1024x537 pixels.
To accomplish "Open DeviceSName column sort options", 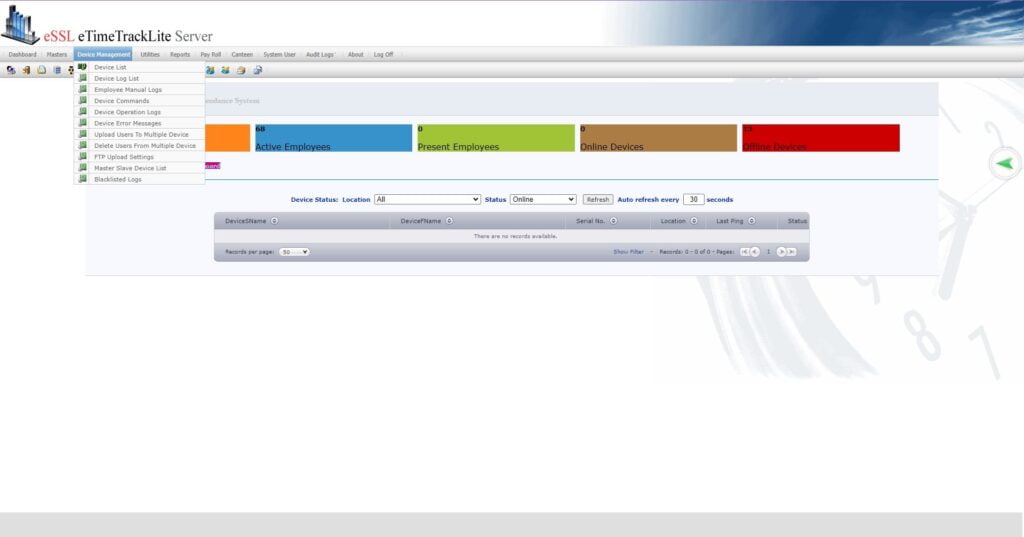I will tap(274, 221).
